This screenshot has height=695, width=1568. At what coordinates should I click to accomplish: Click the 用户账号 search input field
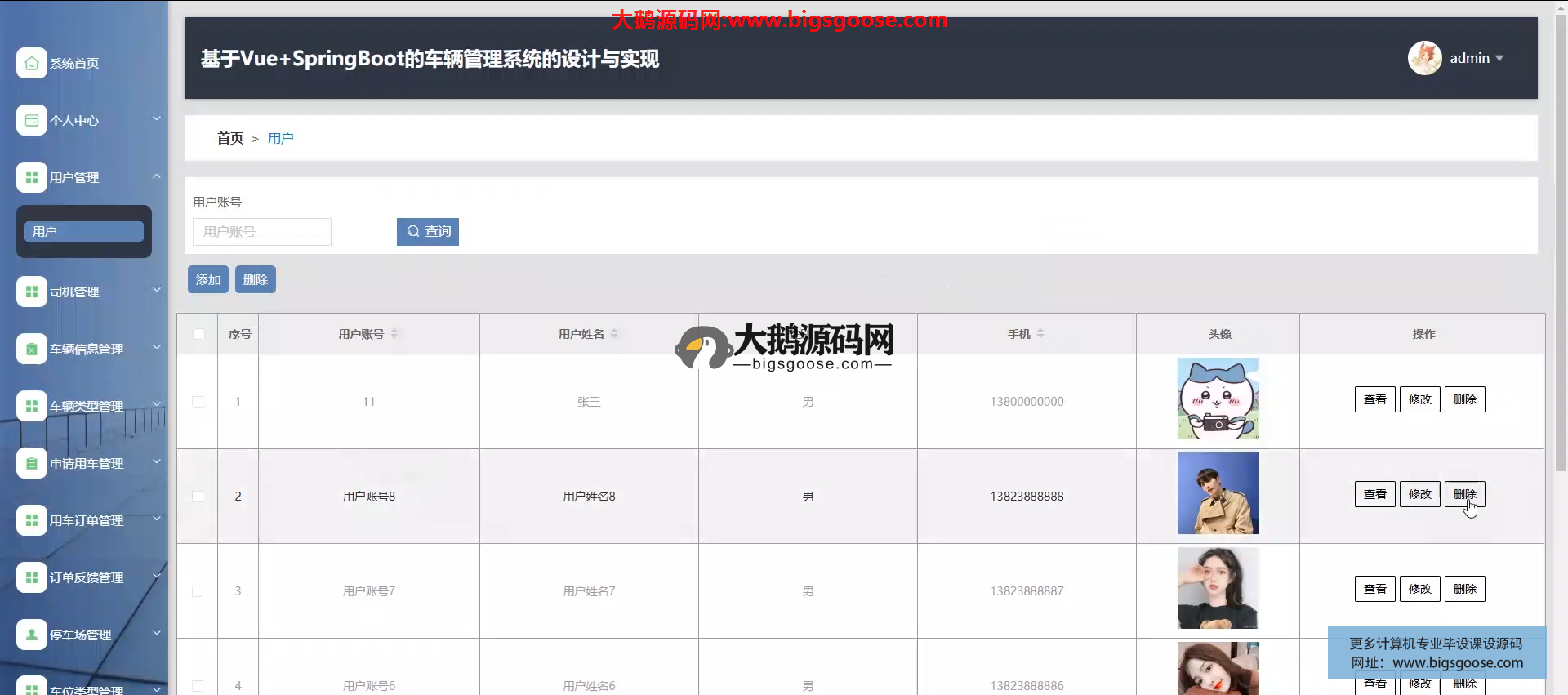point(262,232)
